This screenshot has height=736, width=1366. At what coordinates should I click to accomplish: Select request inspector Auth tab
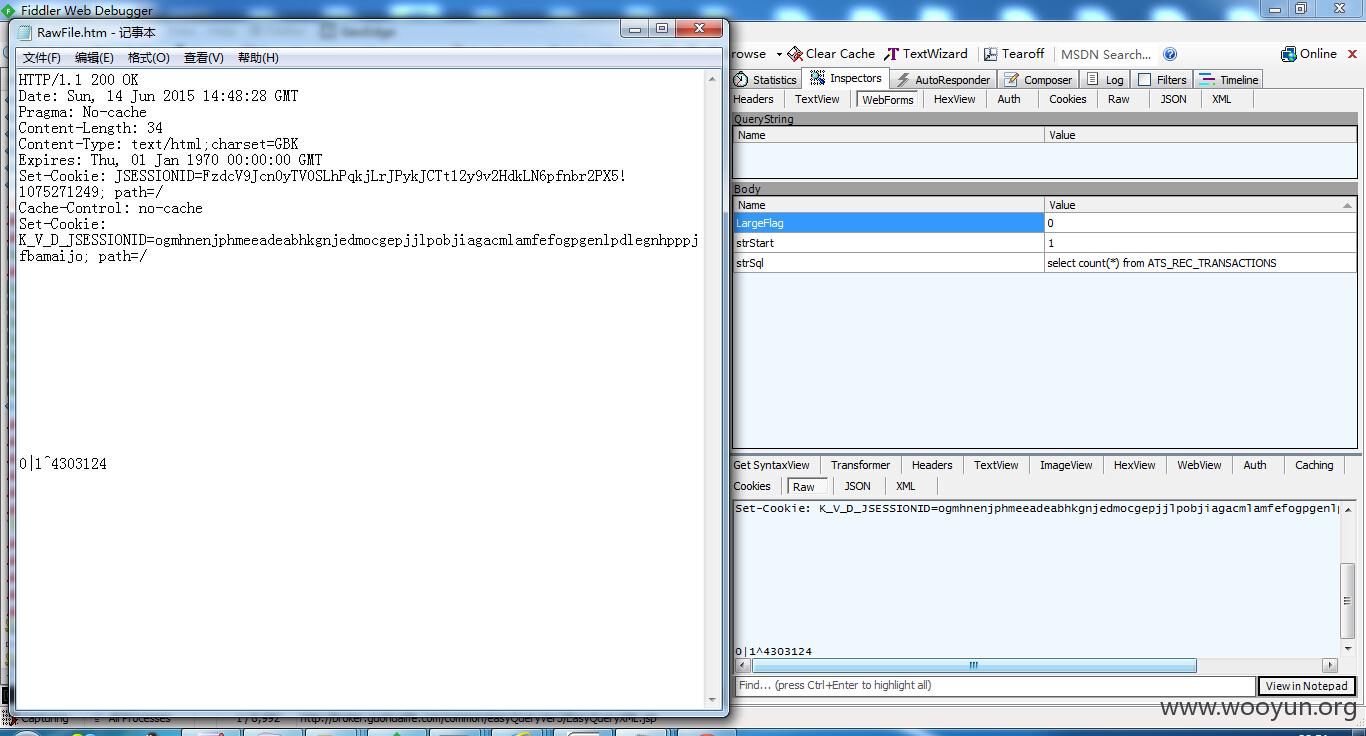coord(1009,99)
